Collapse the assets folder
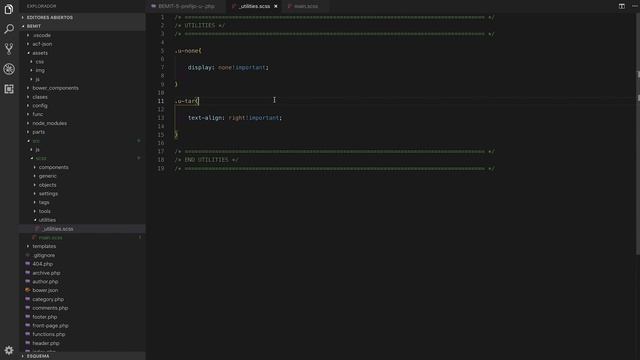Screen dimensions: 640x360 coord(40,53)
